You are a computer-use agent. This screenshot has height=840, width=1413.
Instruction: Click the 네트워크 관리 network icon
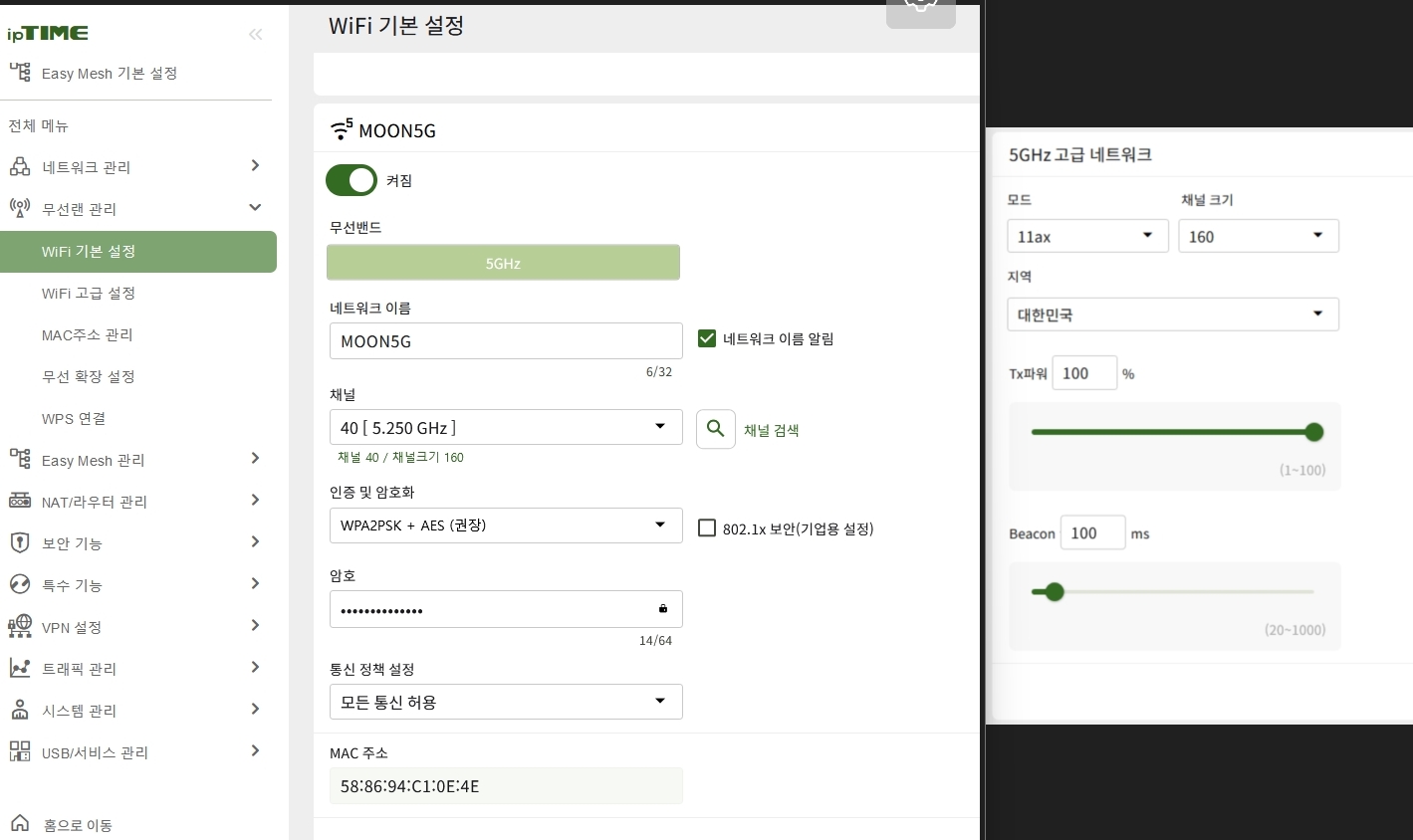pos(20,166)
